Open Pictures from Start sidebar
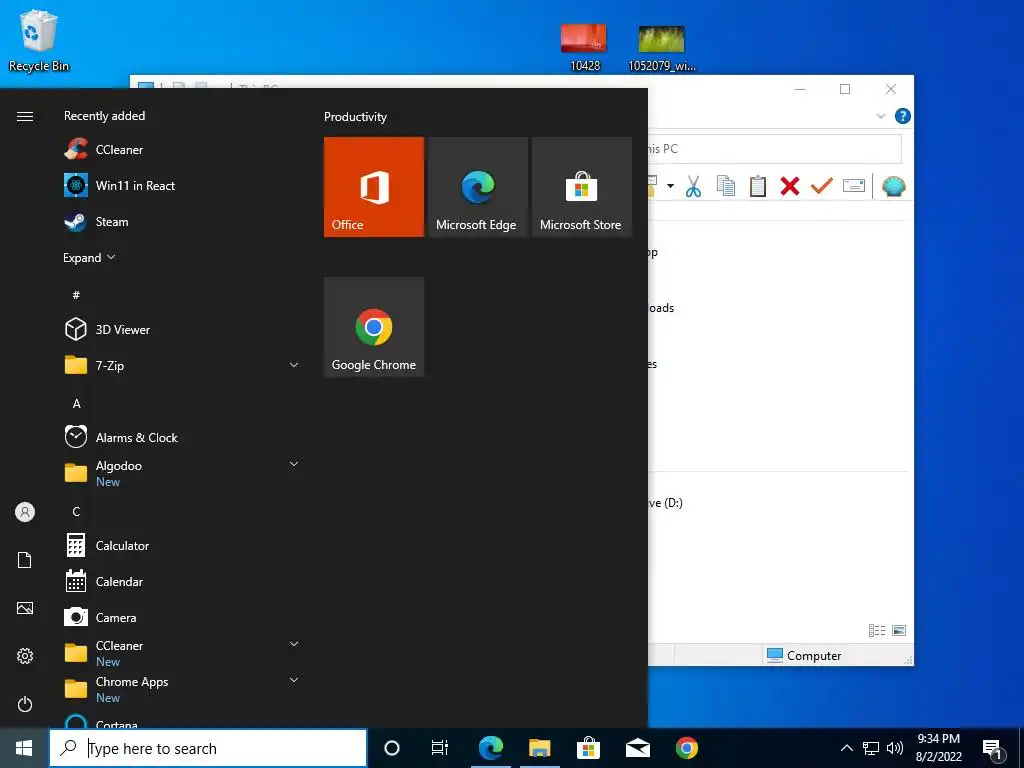This screenshot has width=1024, height=768. click(25, 608)
